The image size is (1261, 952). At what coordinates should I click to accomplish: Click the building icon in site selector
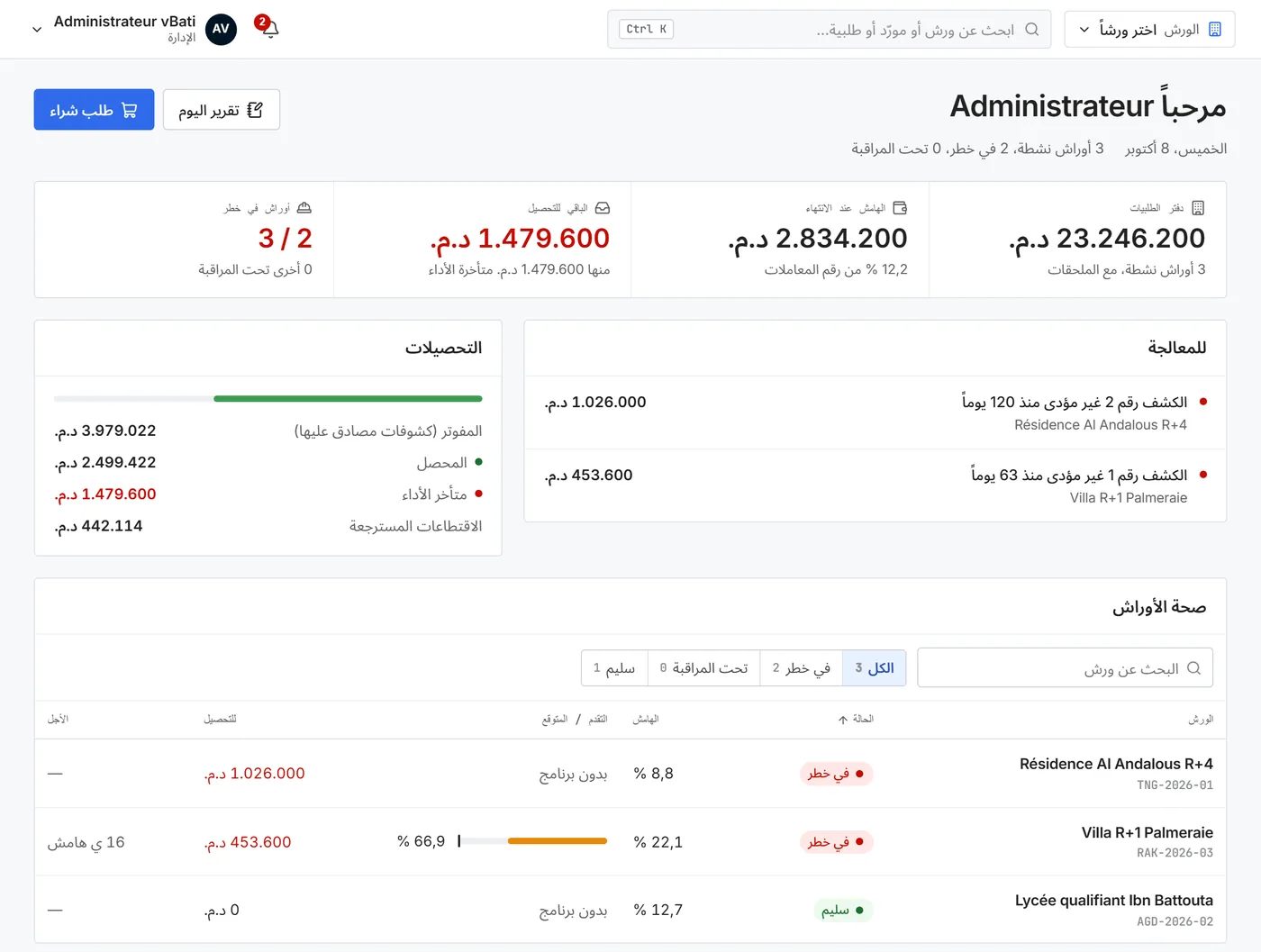pos(1215,29)
